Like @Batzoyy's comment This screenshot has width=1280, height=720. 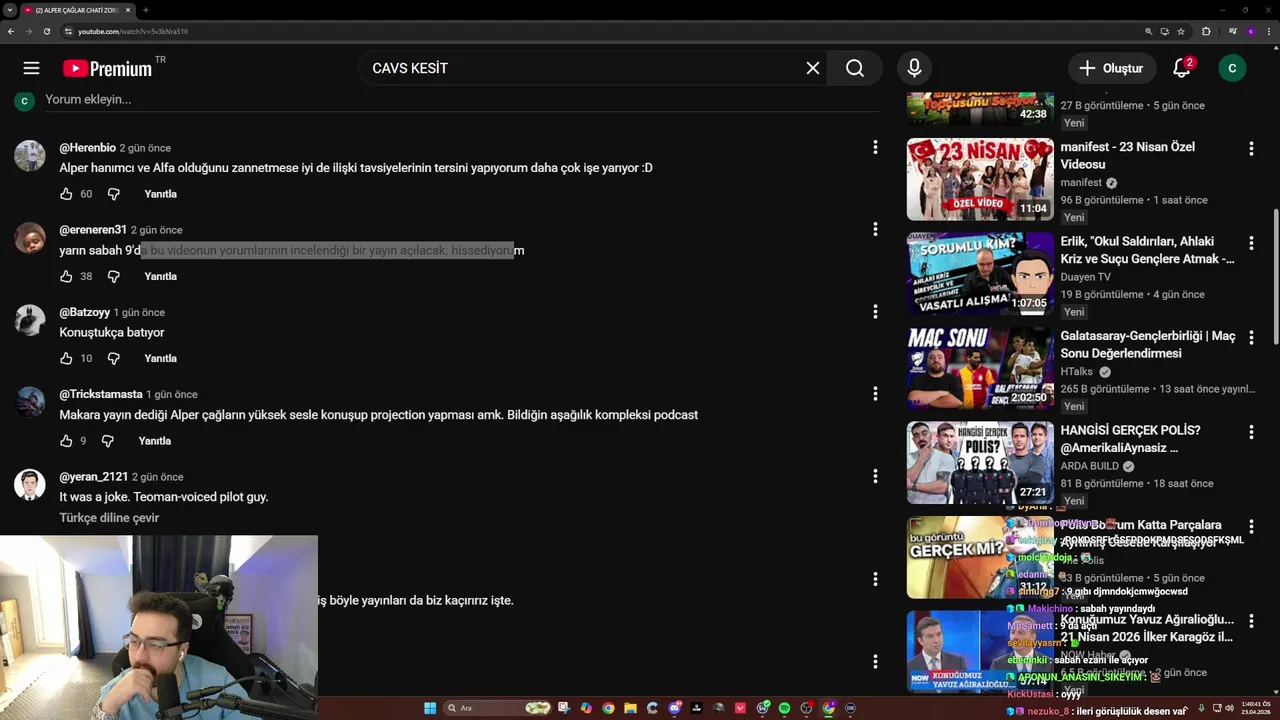click(66, 358)
